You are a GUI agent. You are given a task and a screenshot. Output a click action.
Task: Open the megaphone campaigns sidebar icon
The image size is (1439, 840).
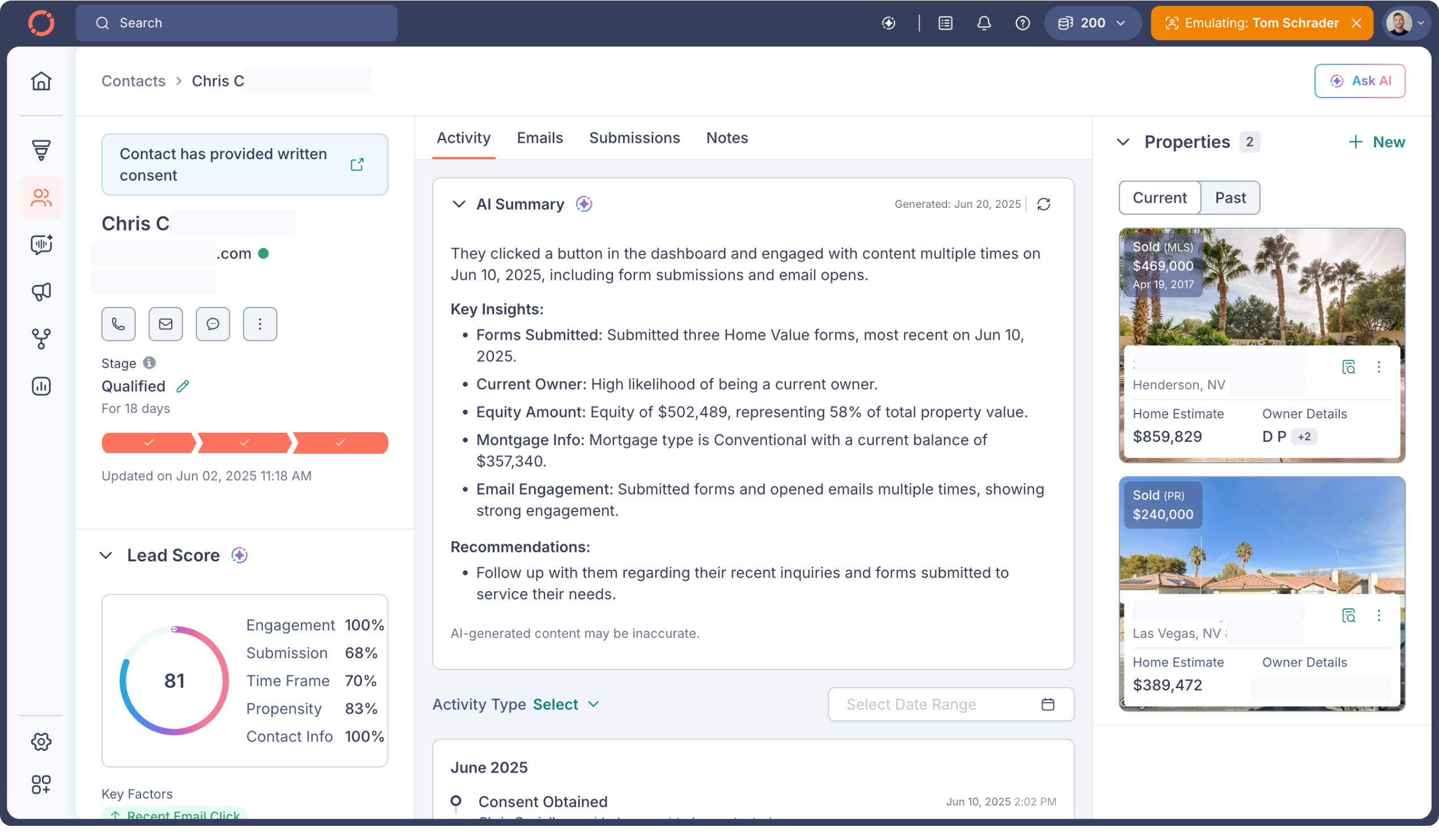[x=41, y=292]
